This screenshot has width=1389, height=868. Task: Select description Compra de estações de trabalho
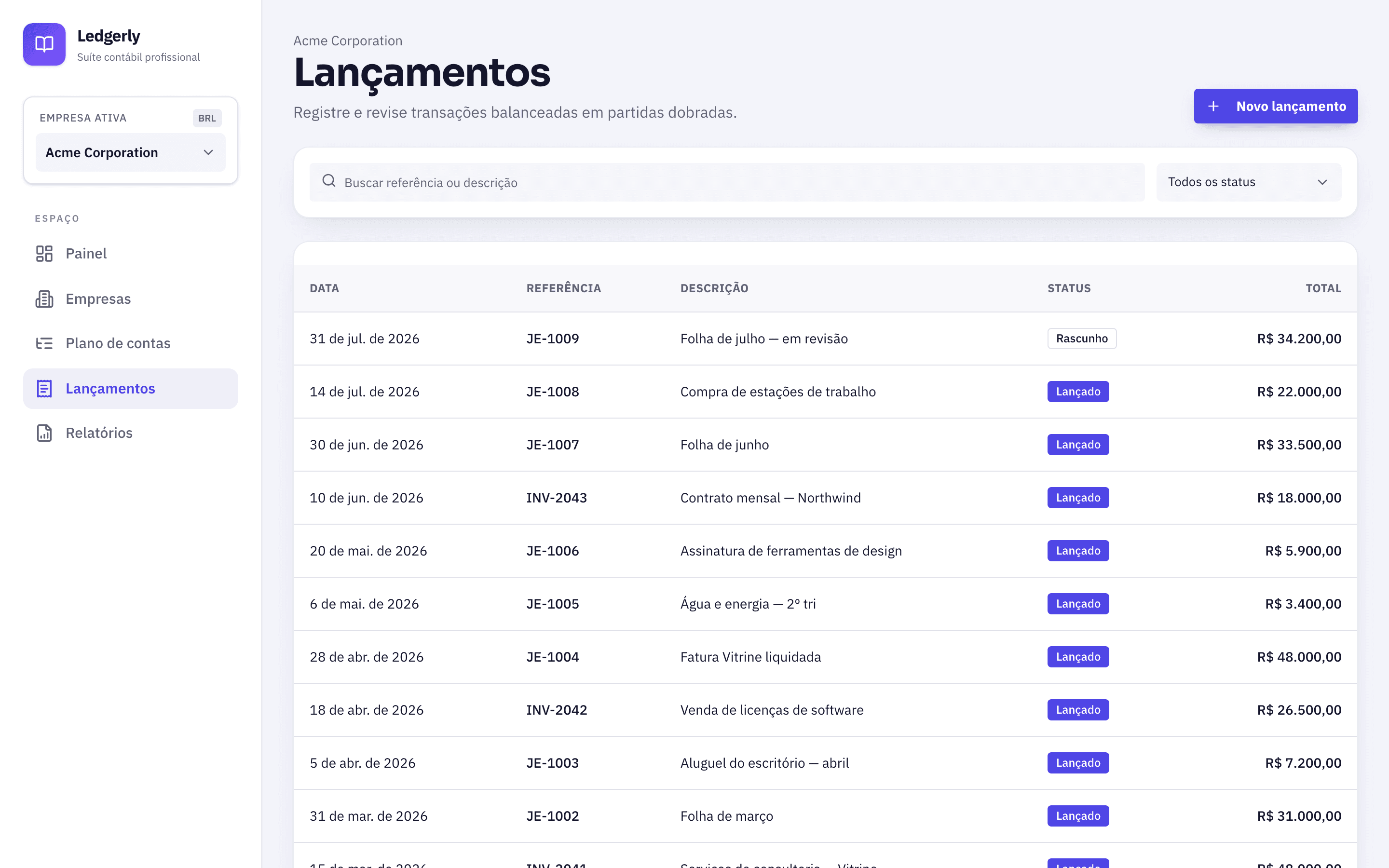point(778,392)
